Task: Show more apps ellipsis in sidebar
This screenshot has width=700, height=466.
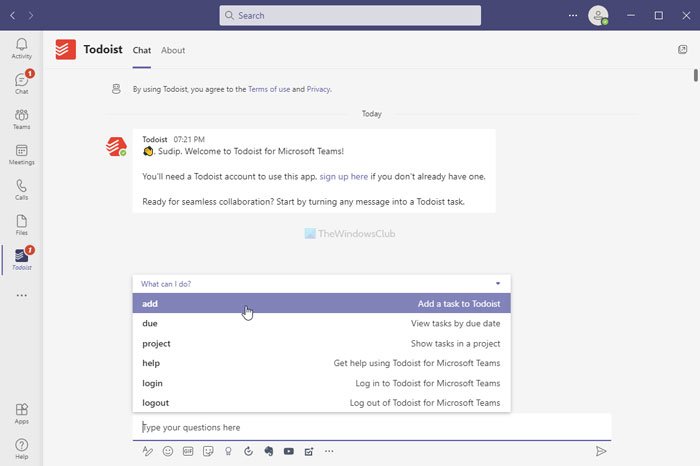Action: (x=21, y=295)
